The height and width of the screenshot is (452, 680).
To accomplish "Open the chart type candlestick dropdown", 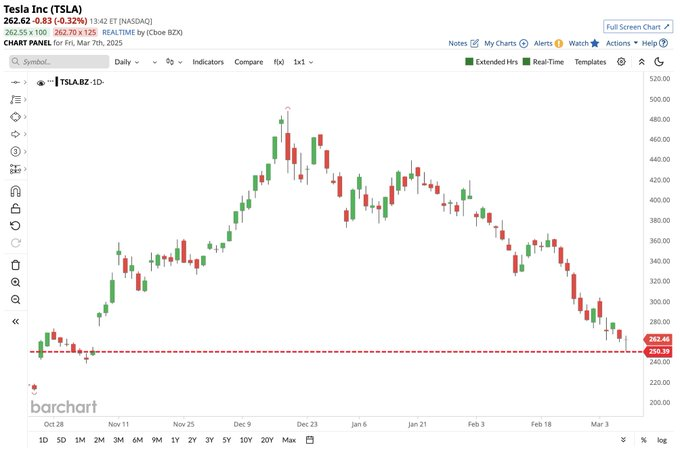I will (174, 62).
